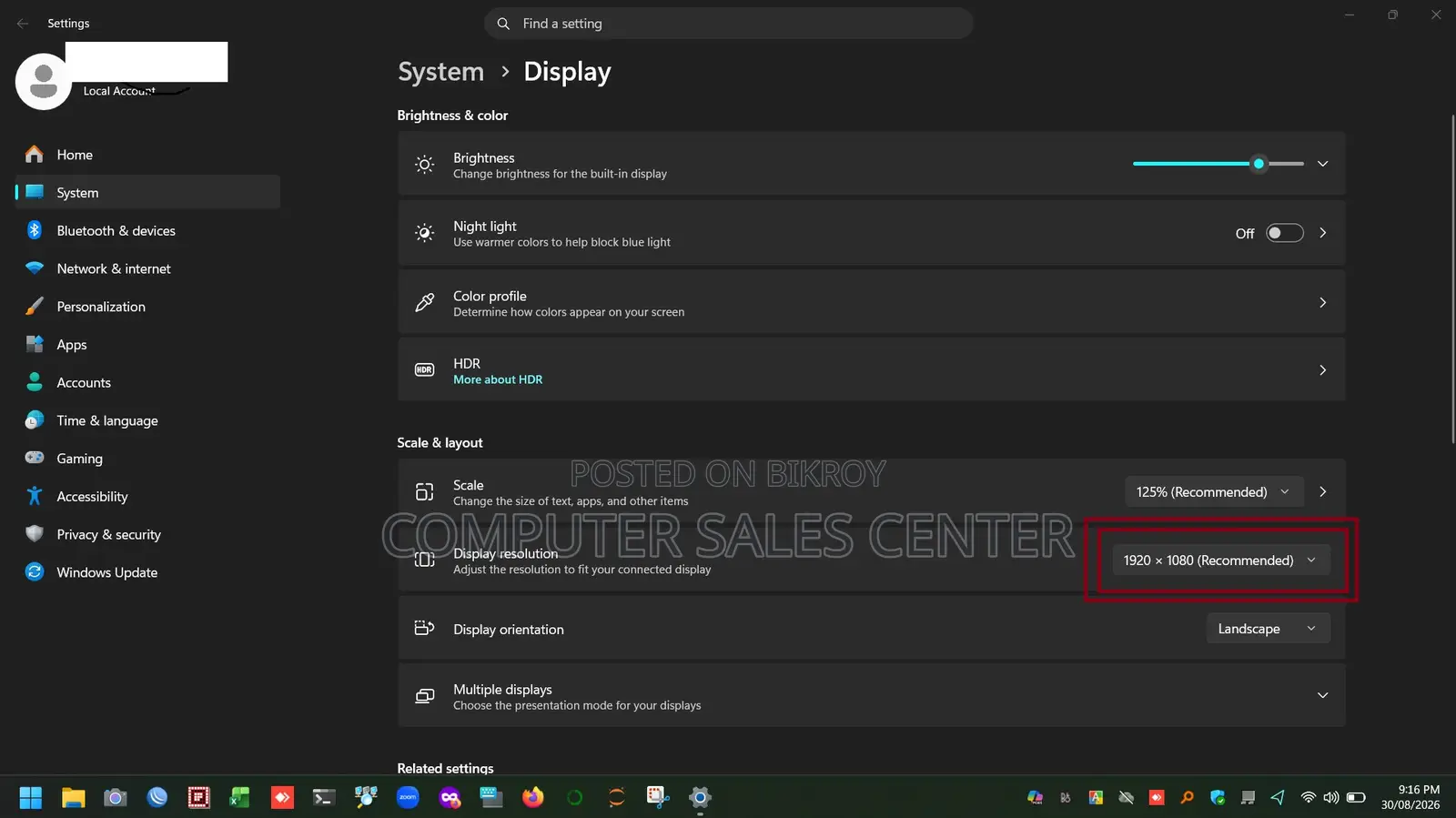
Task: Click the Related settings heading
Action: pyautogui.click(x=445, y=768)
